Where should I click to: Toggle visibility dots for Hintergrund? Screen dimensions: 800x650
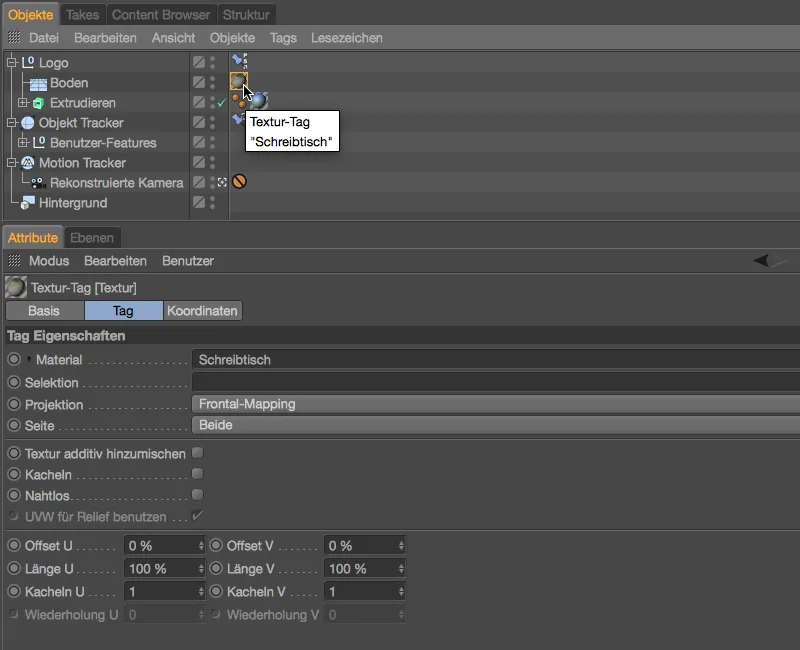point(213,203)
